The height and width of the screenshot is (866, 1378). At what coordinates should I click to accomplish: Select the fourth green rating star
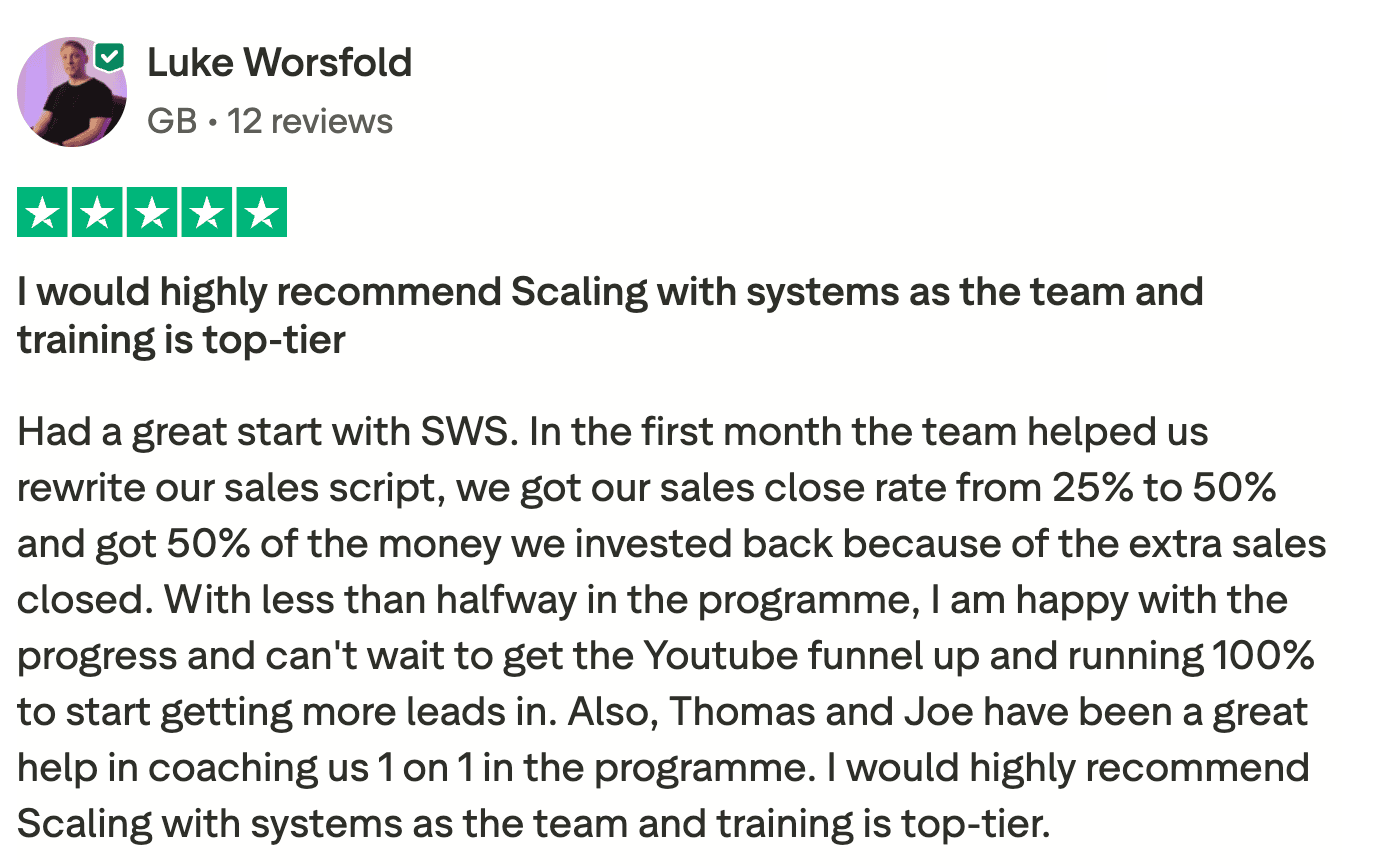(x=207, y=212)
